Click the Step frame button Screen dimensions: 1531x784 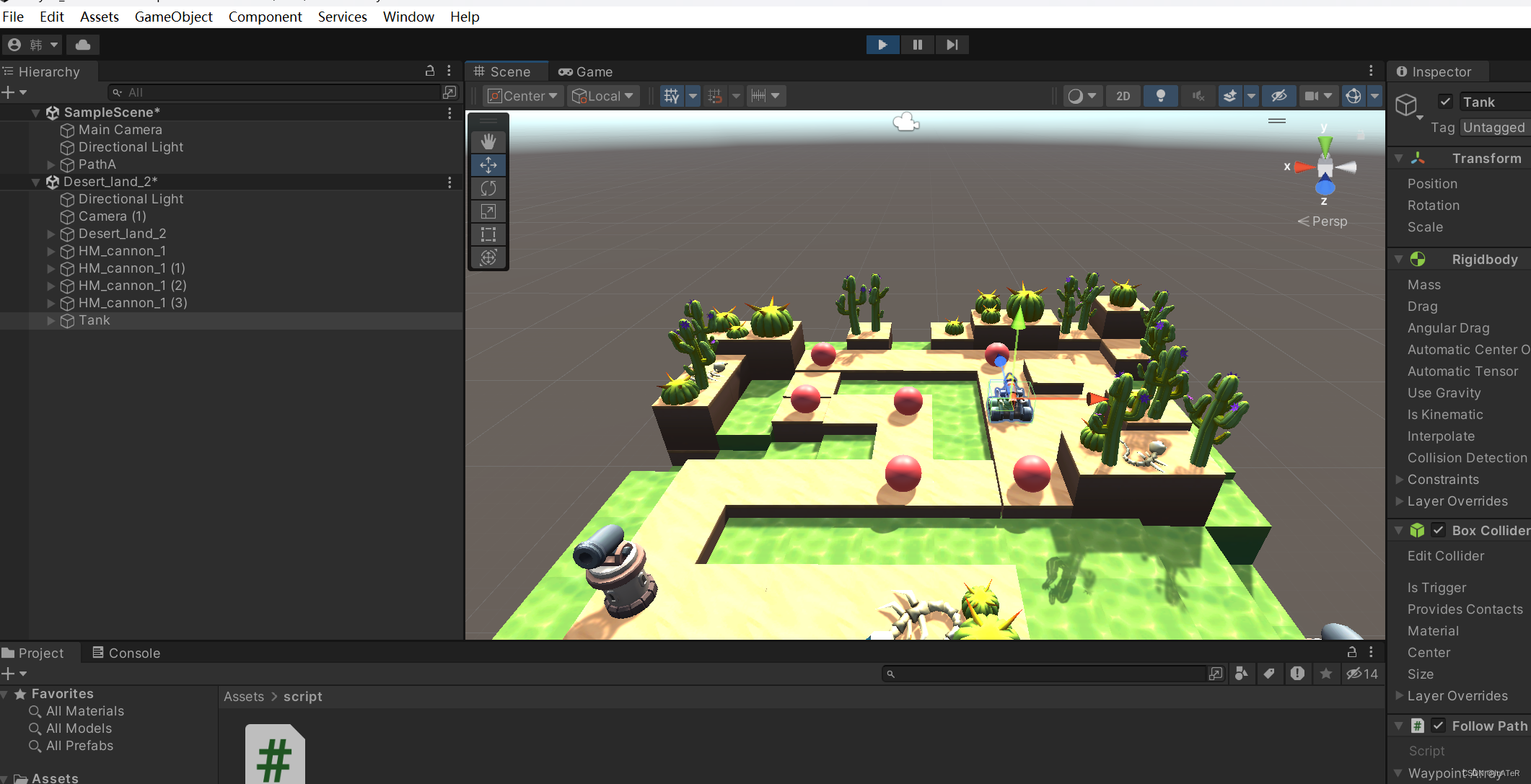[952, 45]
